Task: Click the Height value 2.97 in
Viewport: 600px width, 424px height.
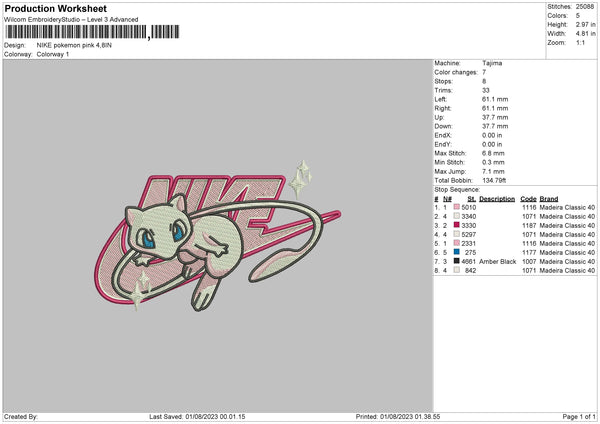Action: click(585, 24)
